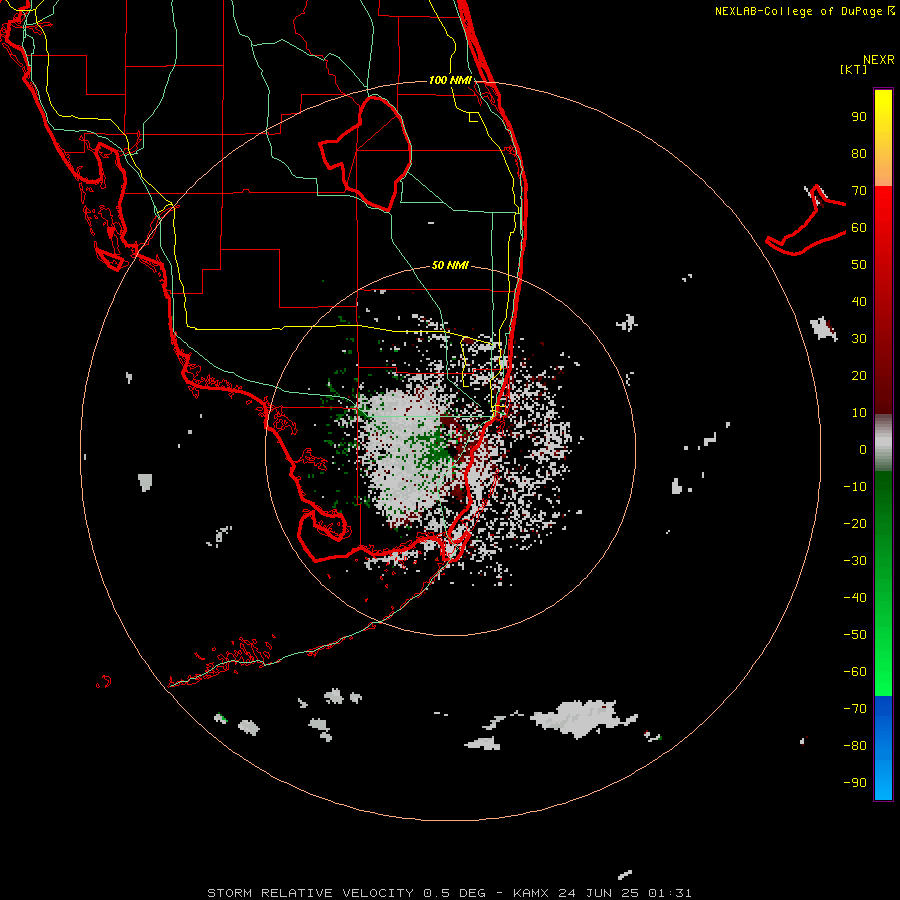Click the -80 value on the velocity scale
Image resolution: width=900 pixels, height=900 pixels.
point(855,746)
